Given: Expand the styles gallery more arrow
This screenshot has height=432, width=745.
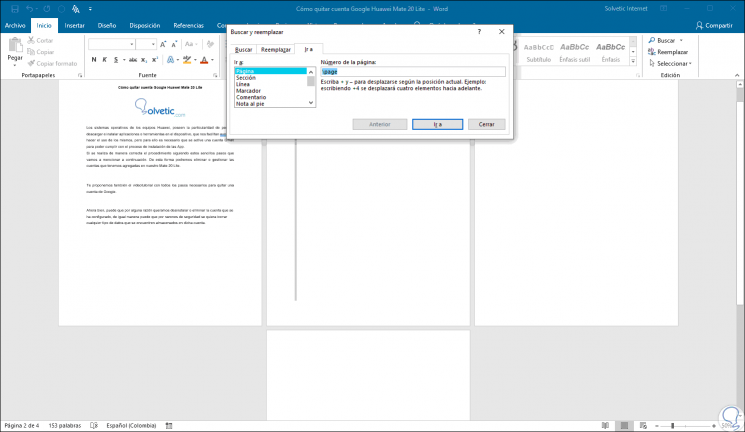Looking at the screenshot, I should click(633, 61).
